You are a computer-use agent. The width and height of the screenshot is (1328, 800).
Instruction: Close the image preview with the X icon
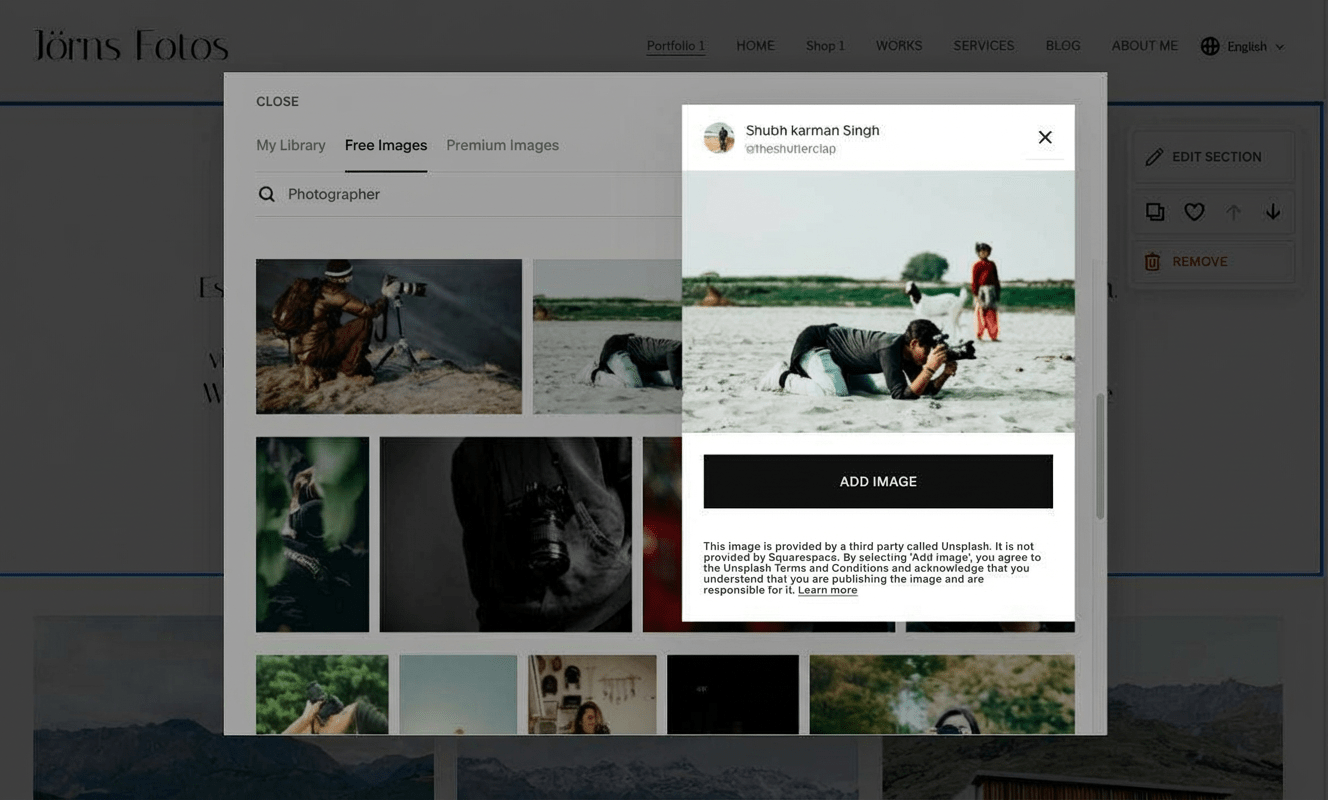1045,137
